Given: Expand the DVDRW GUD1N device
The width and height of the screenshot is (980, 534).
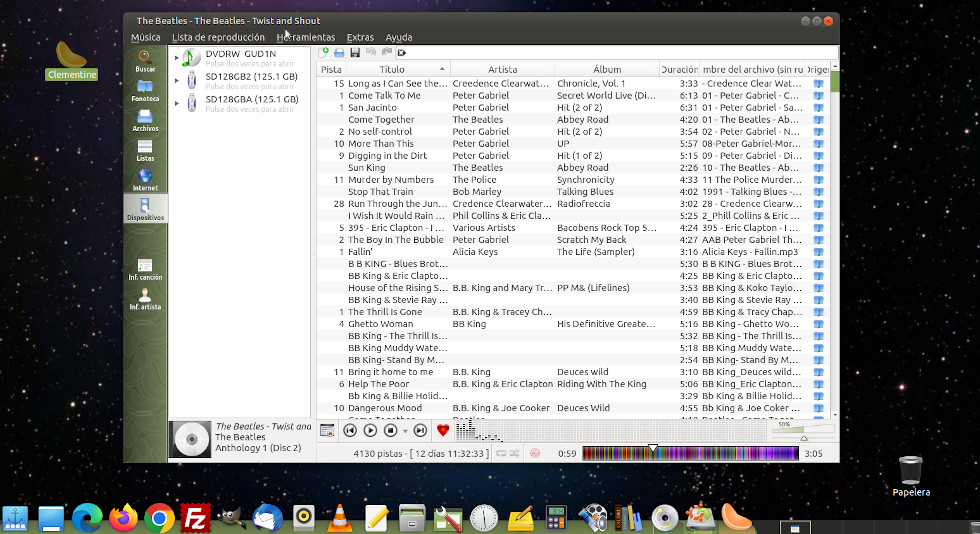Looking at the screenshot, I should 177,57.
